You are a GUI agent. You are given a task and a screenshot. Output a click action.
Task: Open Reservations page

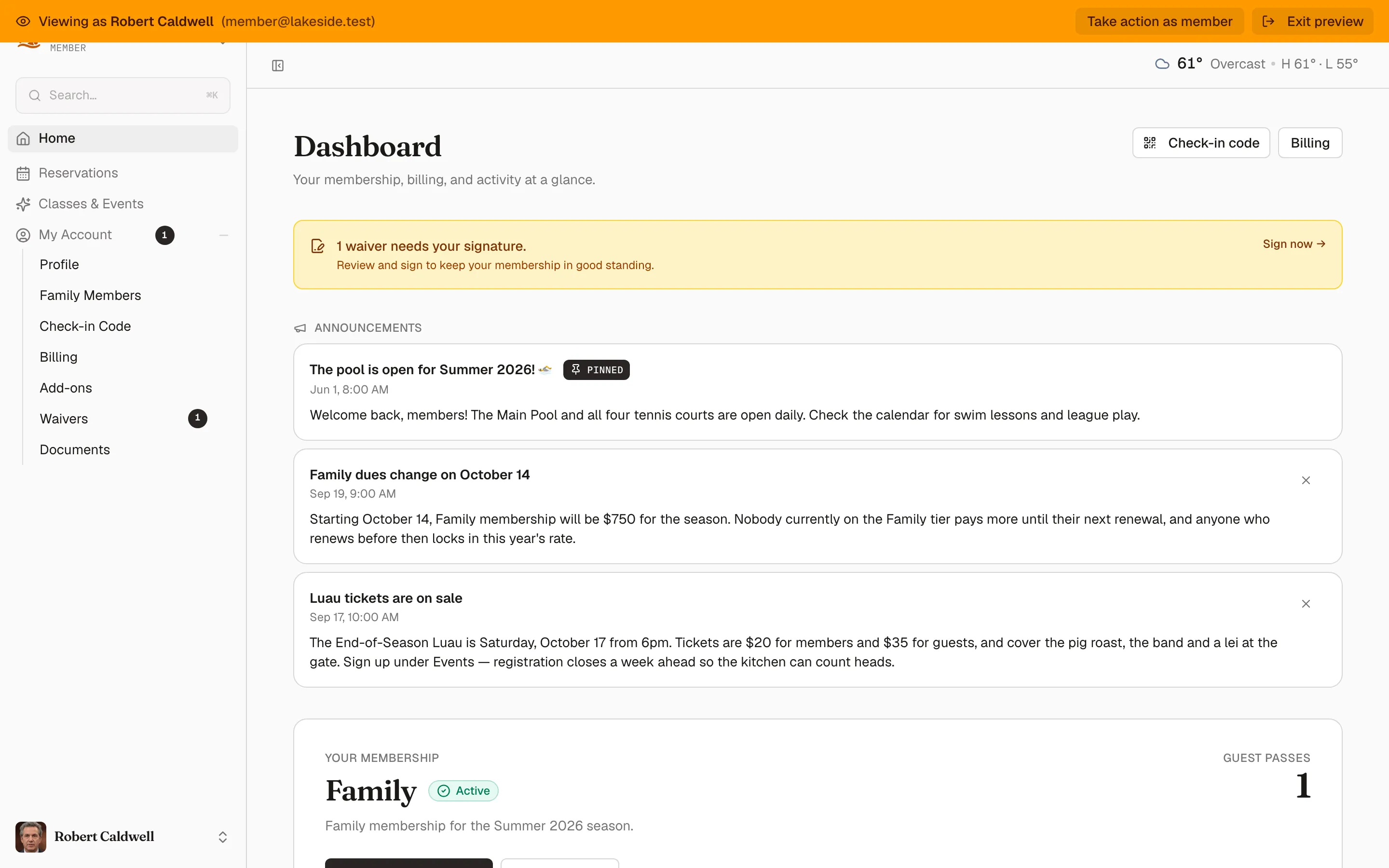pyautogui.click(x=123, y=174)
